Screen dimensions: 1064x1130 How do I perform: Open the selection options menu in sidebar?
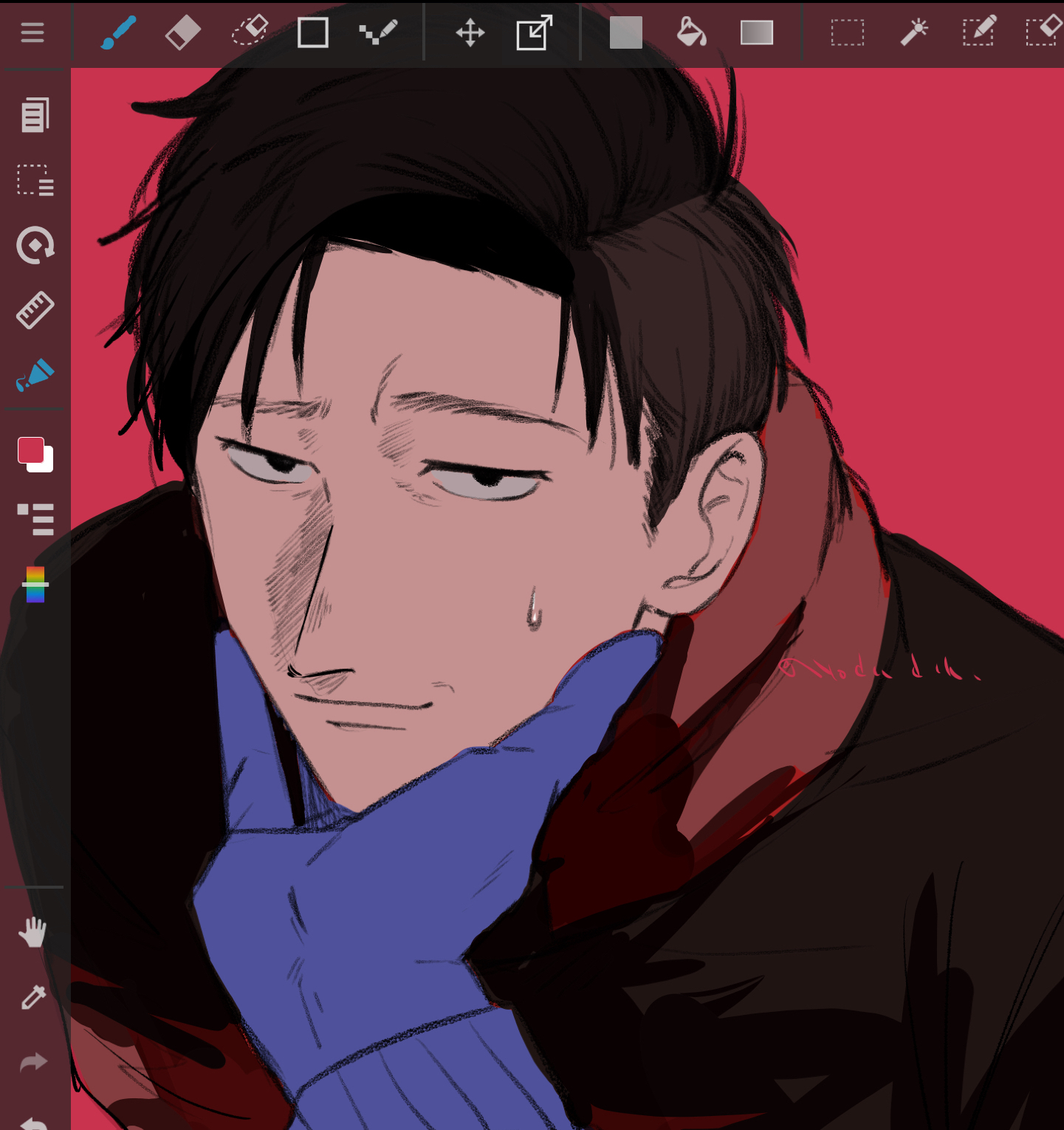(x=35, y=180)
